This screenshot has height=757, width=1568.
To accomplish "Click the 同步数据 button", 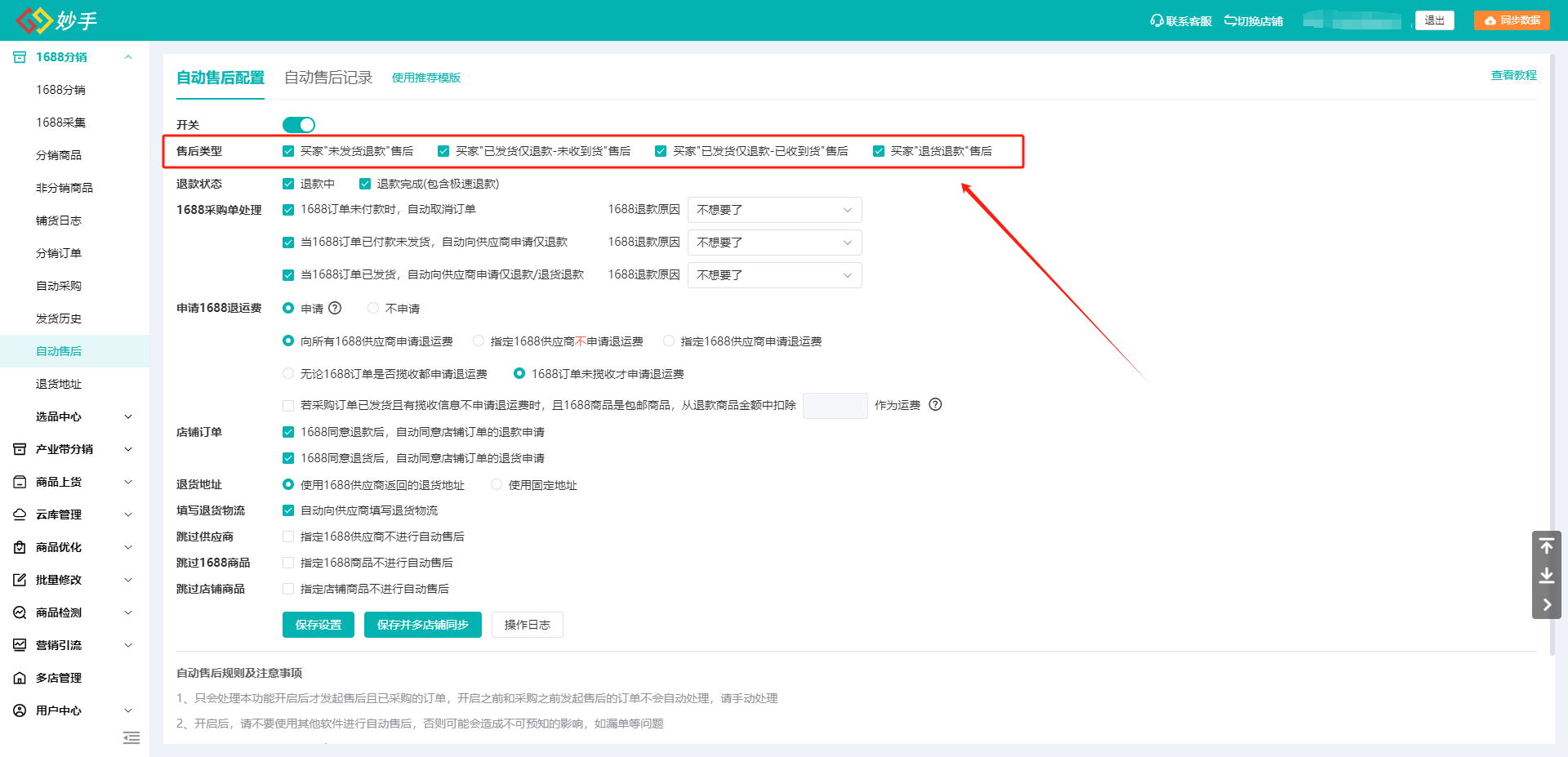I will coord(1512,20).
